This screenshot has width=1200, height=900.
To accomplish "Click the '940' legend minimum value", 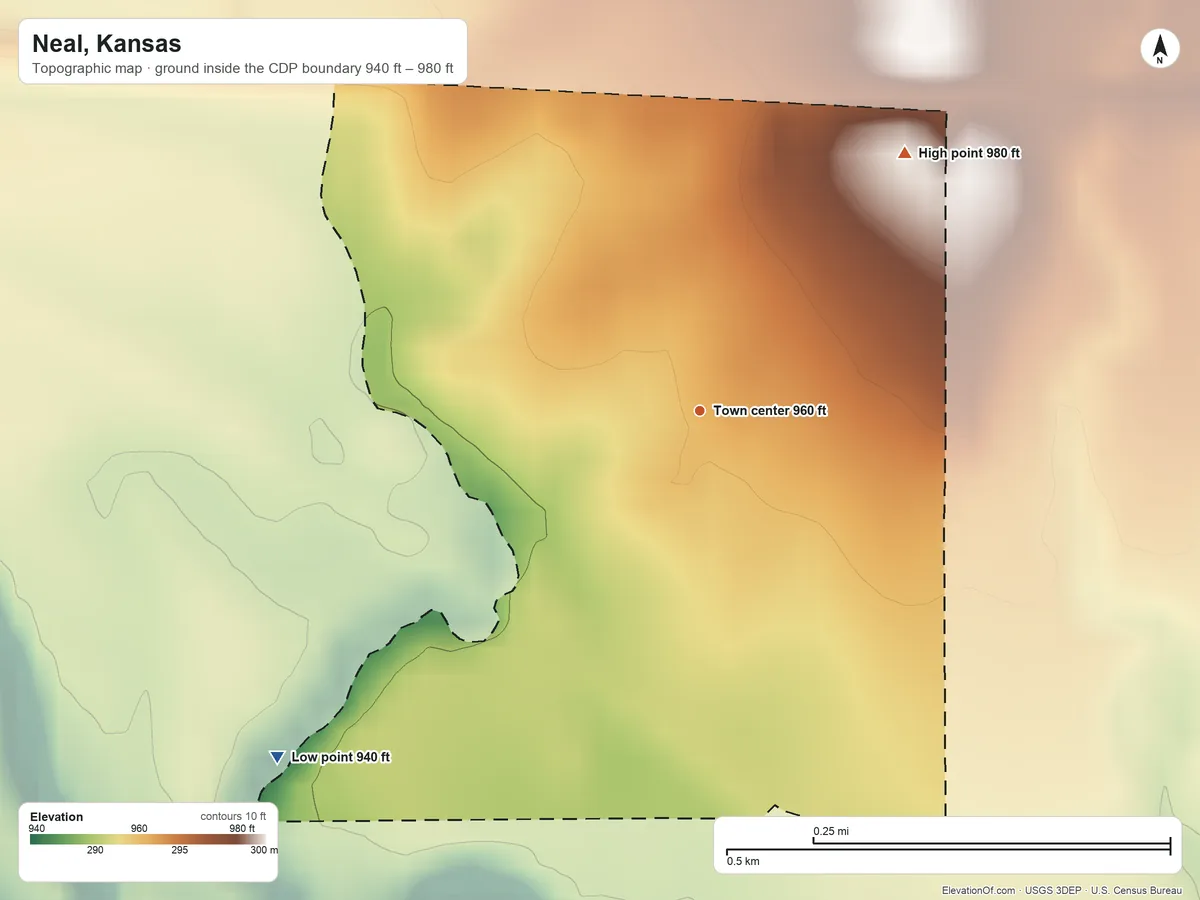I will tap(37, 828).
